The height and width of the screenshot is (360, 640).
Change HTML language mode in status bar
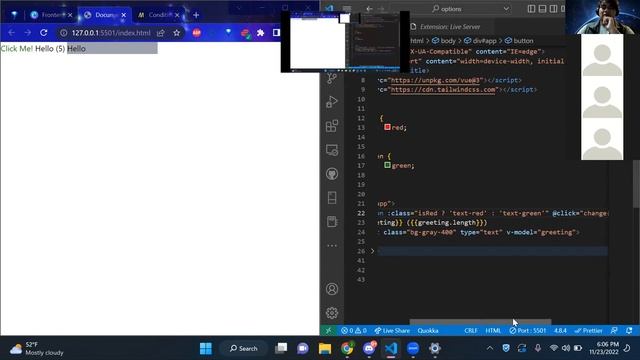tap(493, 331)
